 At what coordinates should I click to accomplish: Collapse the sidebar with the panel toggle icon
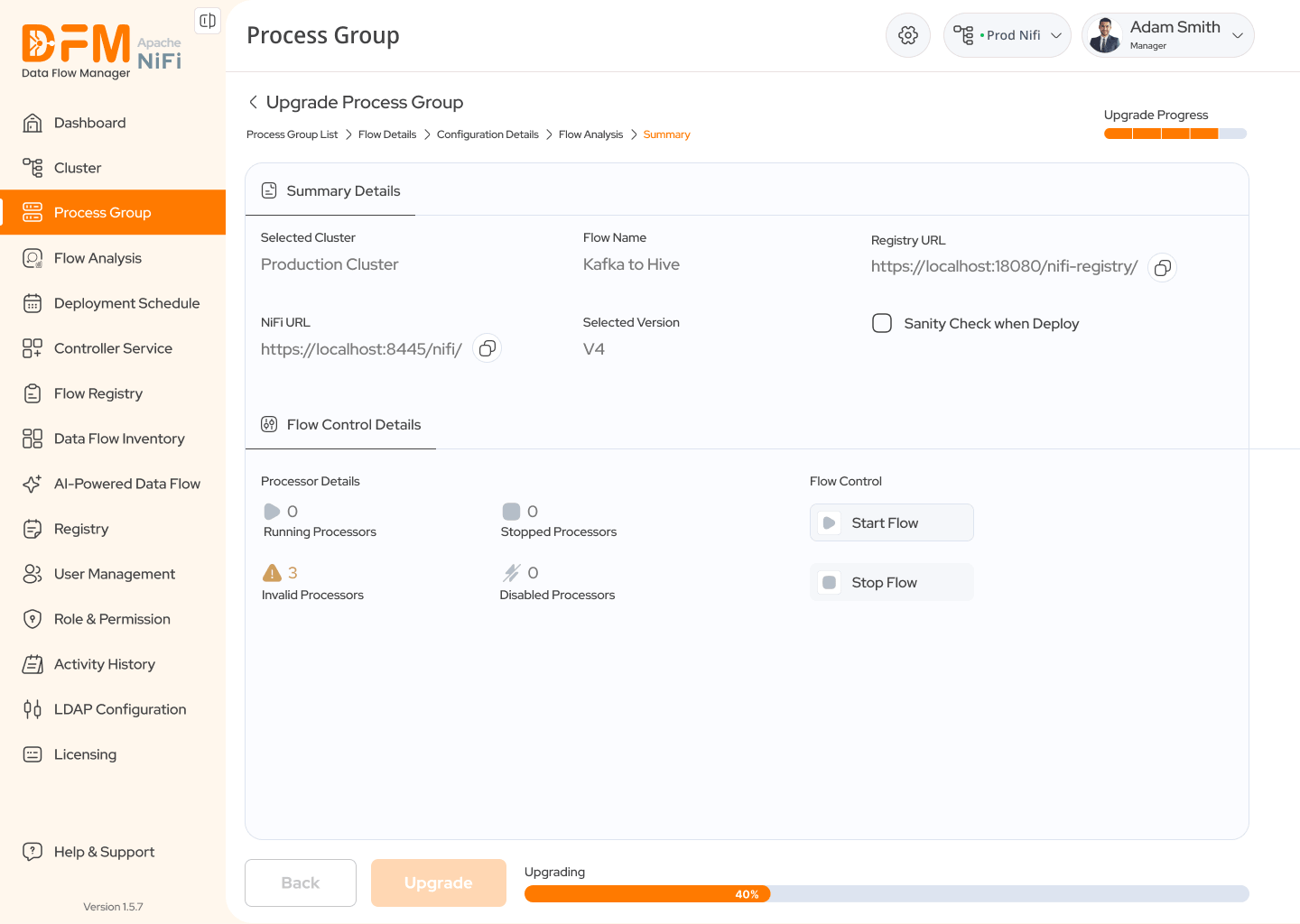click(208, 21)
